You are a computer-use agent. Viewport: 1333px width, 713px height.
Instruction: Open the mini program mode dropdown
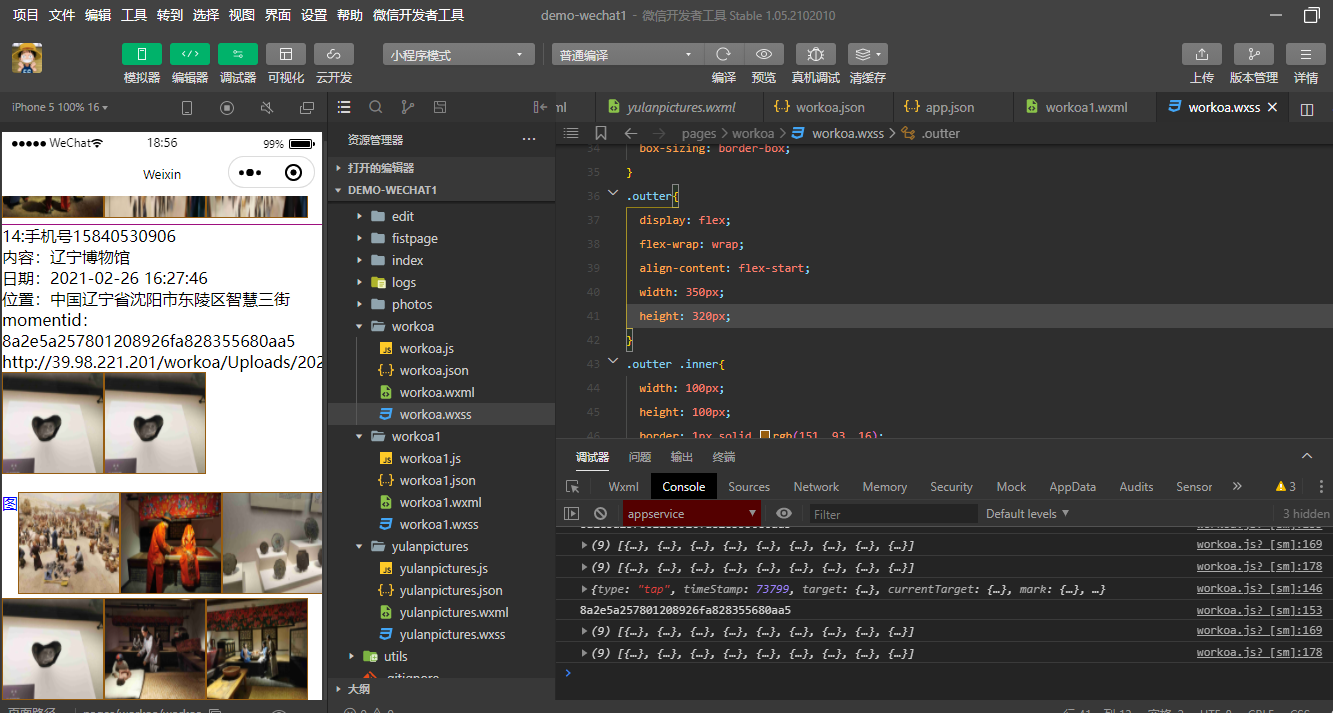[x=459, y=55]
